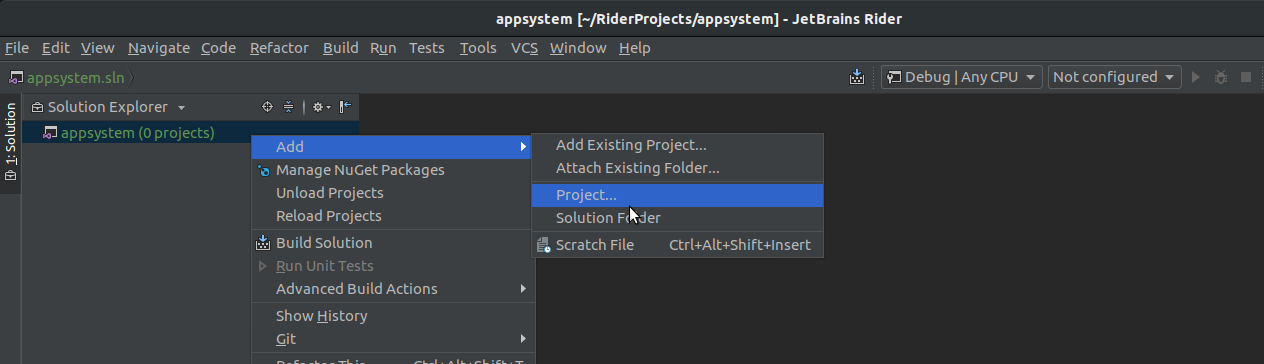Click the NuGet icon beside Manage NuGet Packages

pyautogui.click(x=263, y=170)
